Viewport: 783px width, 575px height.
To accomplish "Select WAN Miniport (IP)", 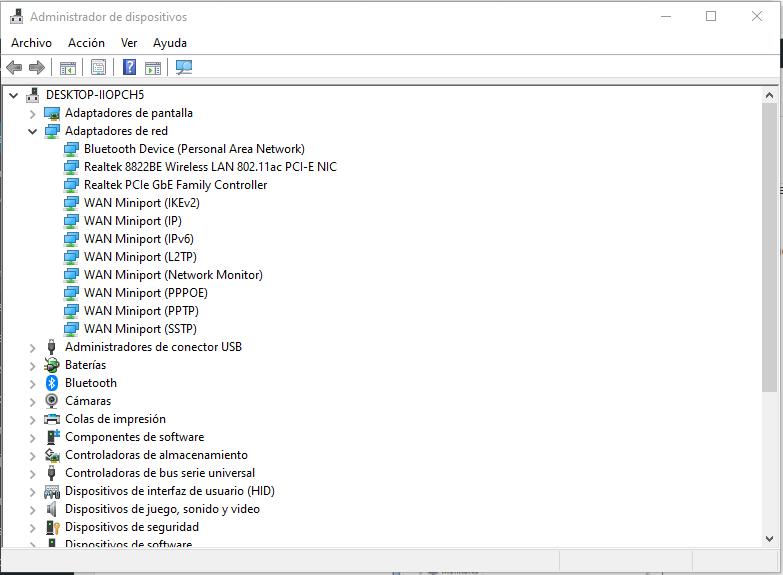I will [x=133, y=221].
